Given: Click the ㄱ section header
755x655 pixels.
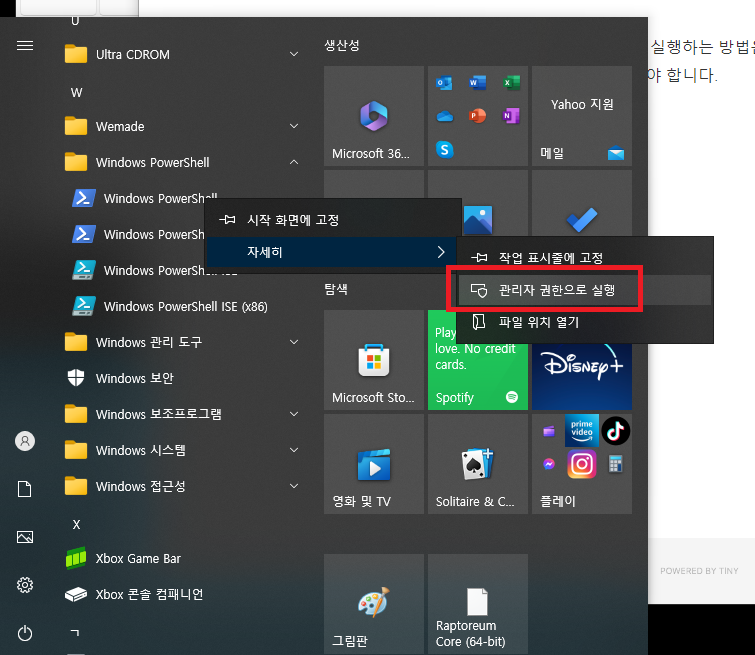Looking at the screenshot, I should pyautogui.click(x=75, y=632).
